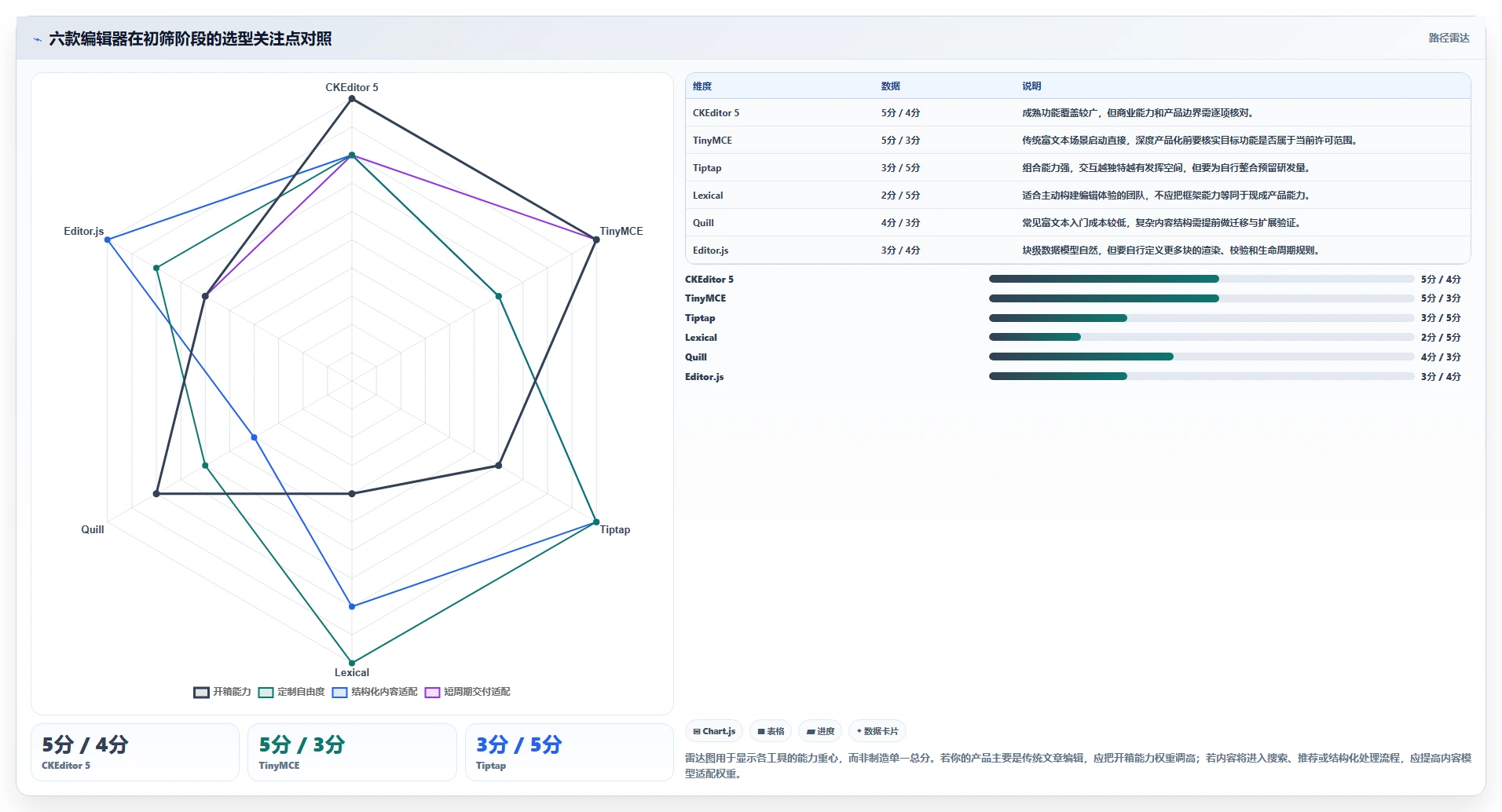Select the Lexical table row name
The image size is (1502, 812).
(708, 196)
